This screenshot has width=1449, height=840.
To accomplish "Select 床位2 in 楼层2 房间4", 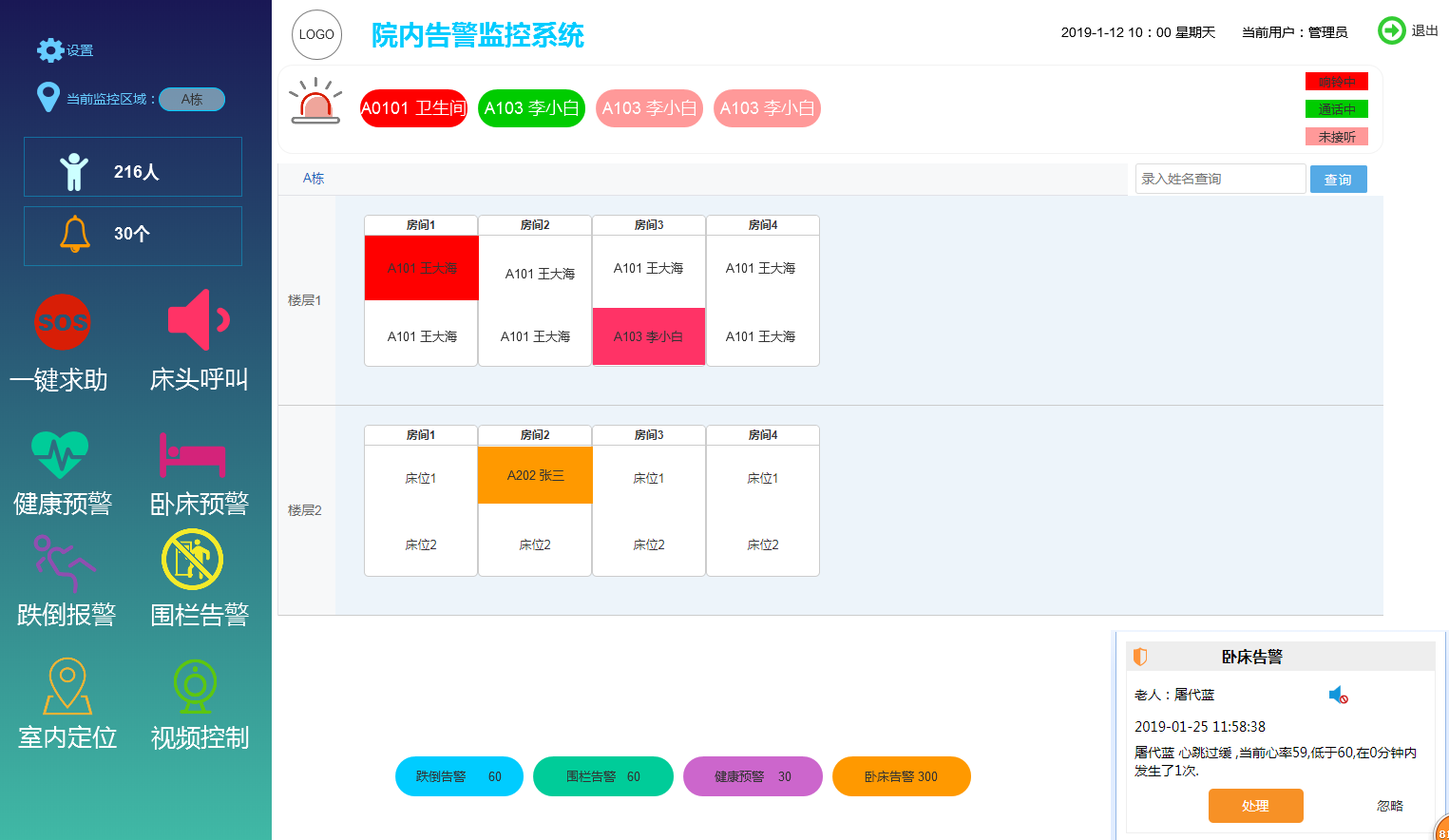I will click(763, 544).
